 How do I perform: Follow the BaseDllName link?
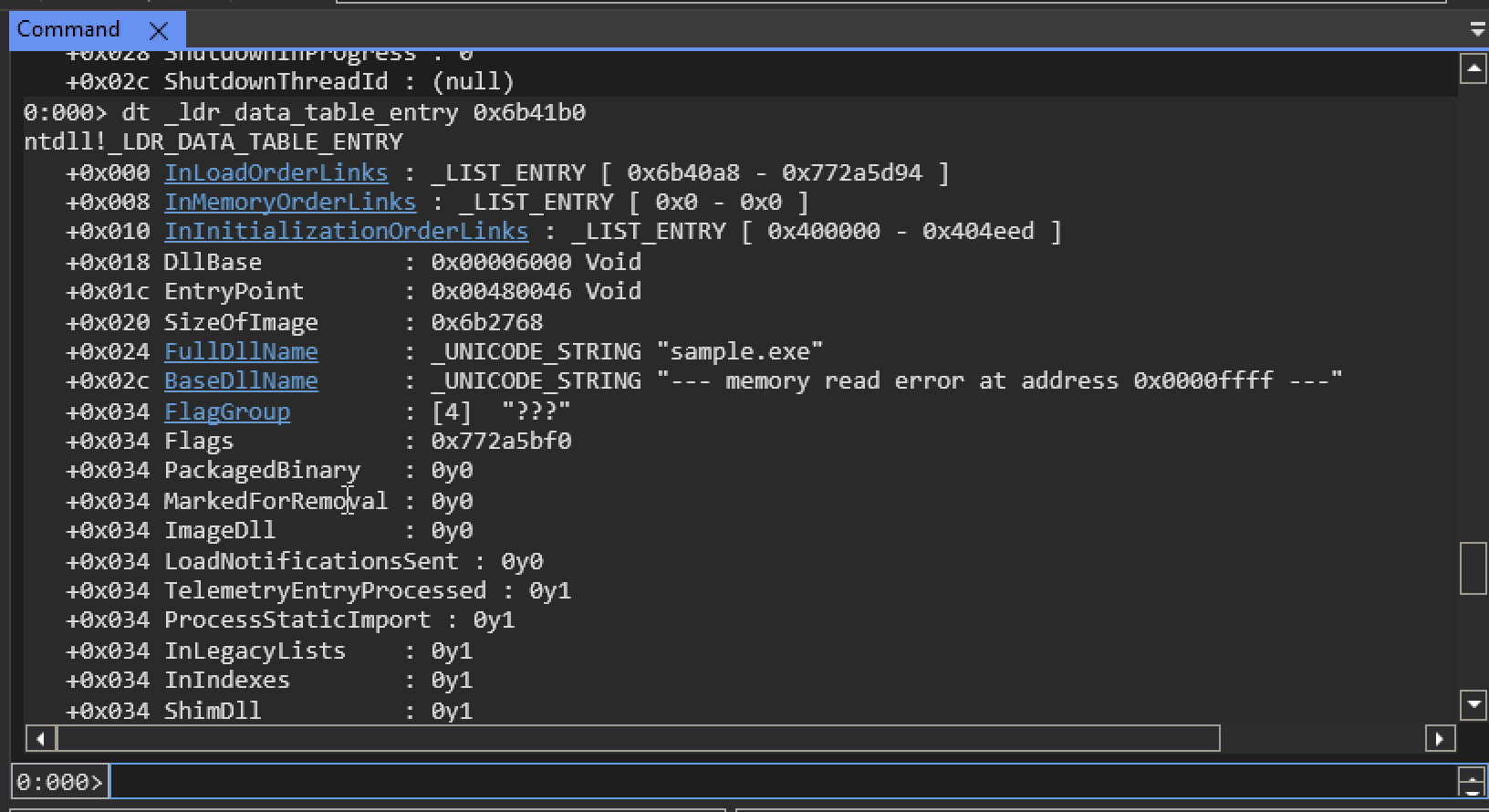[x=241, y=380]
